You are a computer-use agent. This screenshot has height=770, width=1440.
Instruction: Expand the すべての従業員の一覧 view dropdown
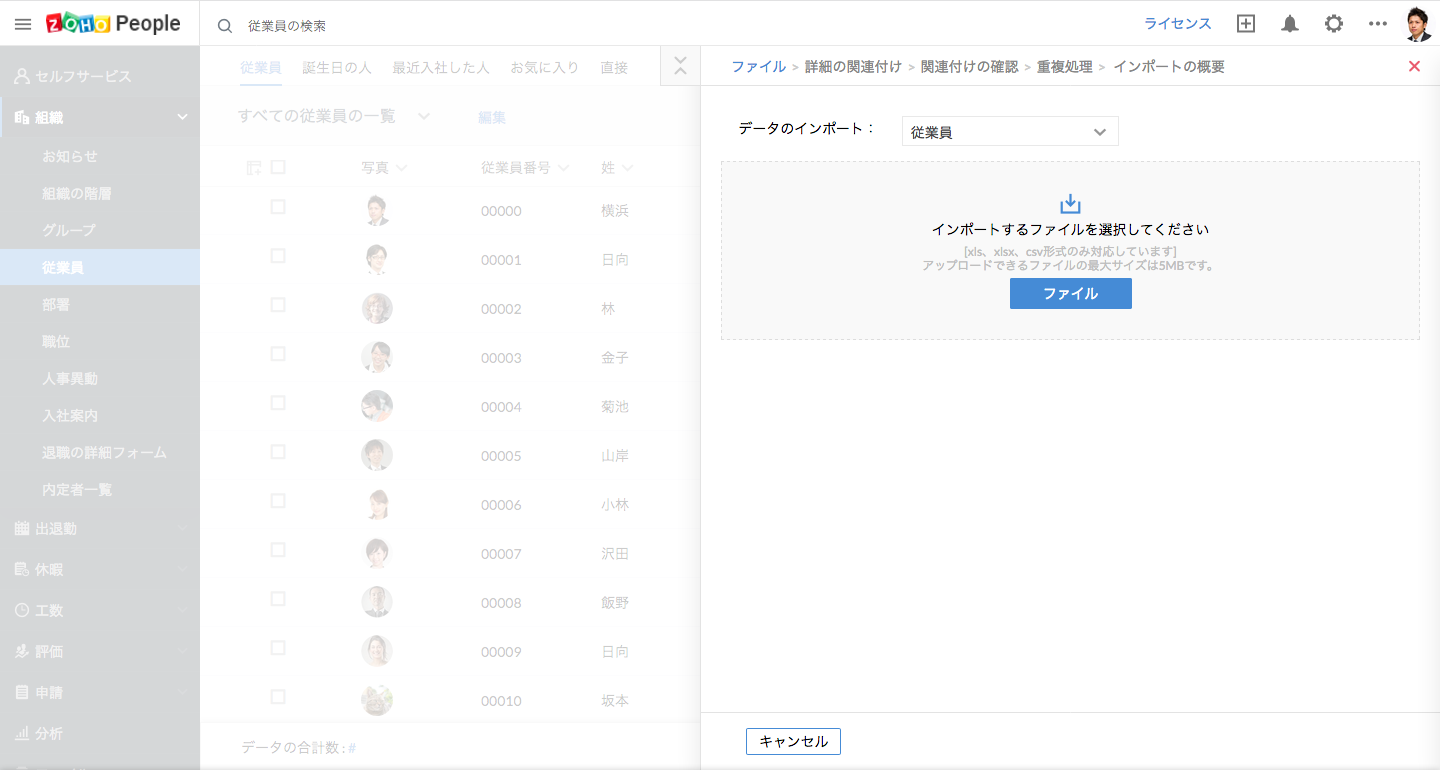click(x=424, y=117)
